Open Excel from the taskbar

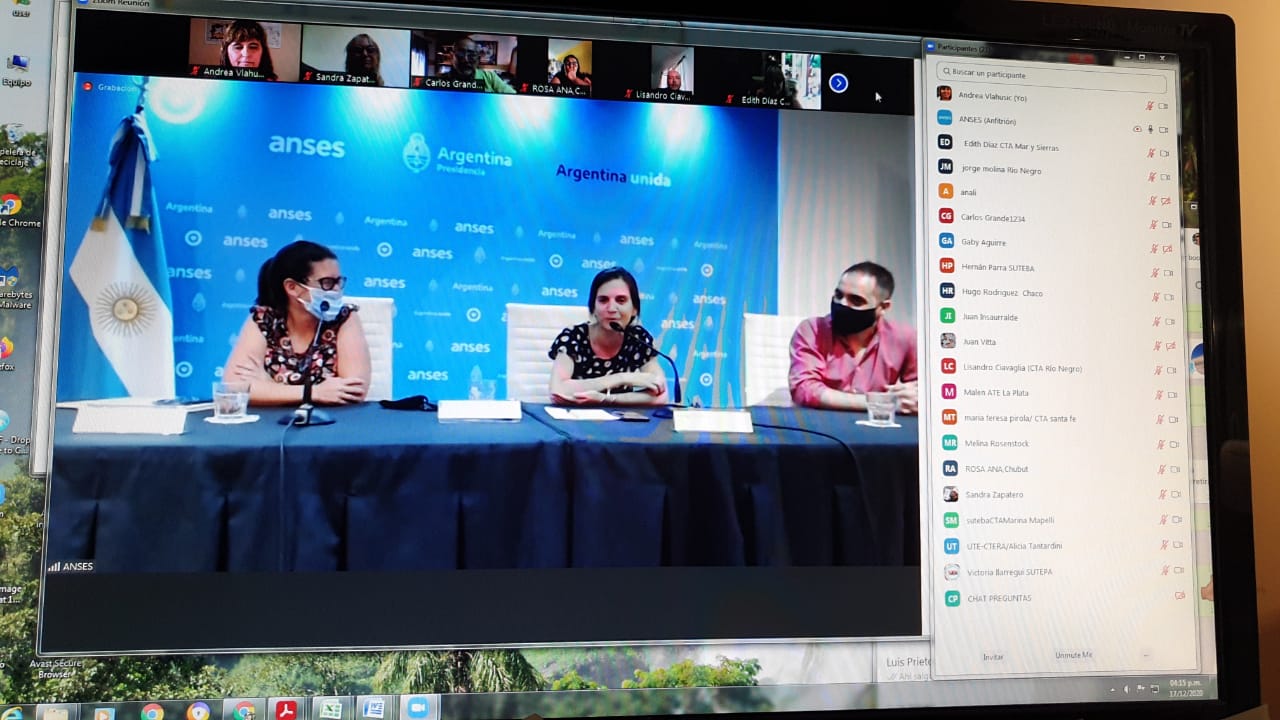[330, 710]
